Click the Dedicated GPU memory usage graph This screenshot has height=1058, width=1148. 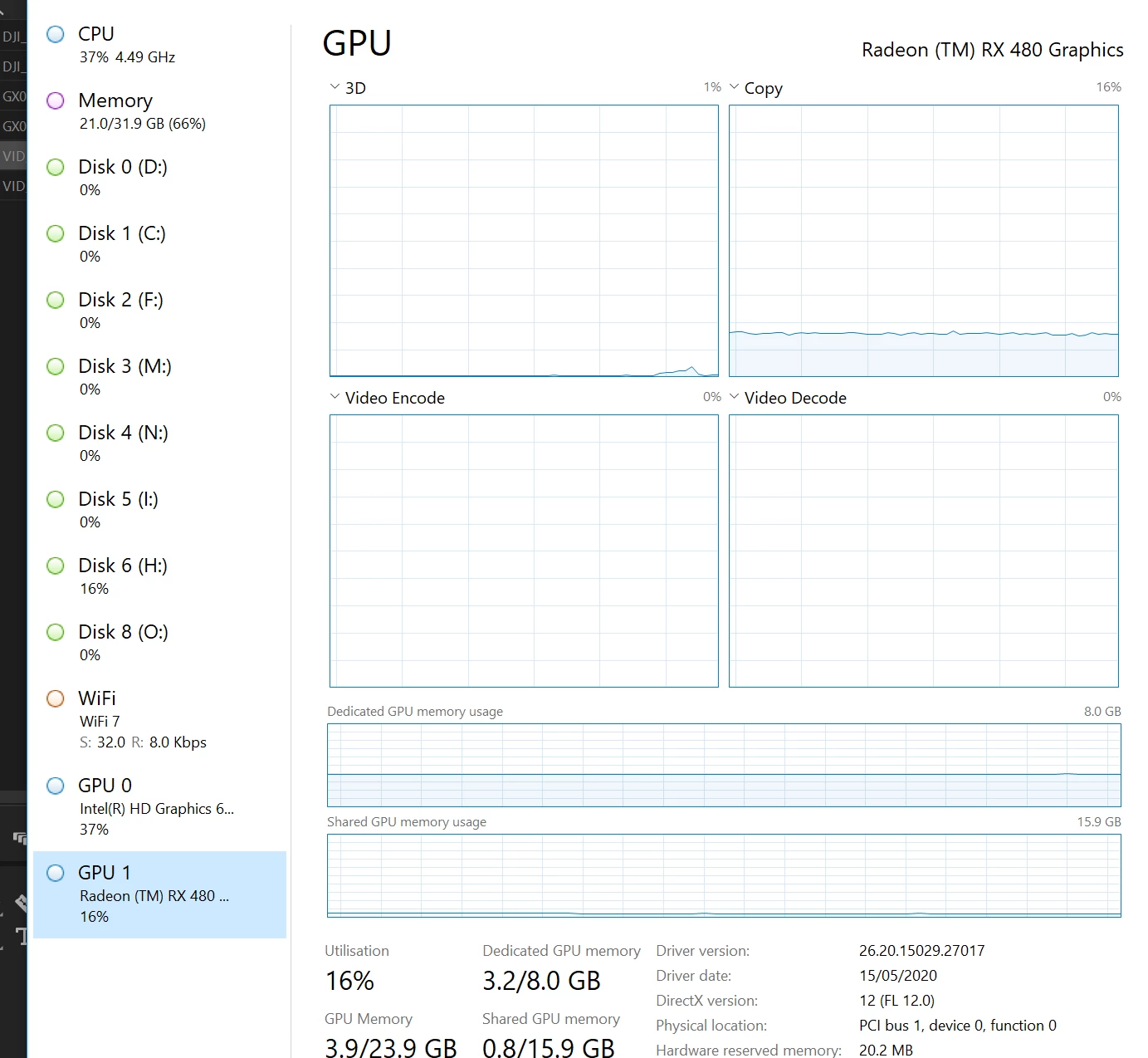pyautogui.click(x=724, y=765)
